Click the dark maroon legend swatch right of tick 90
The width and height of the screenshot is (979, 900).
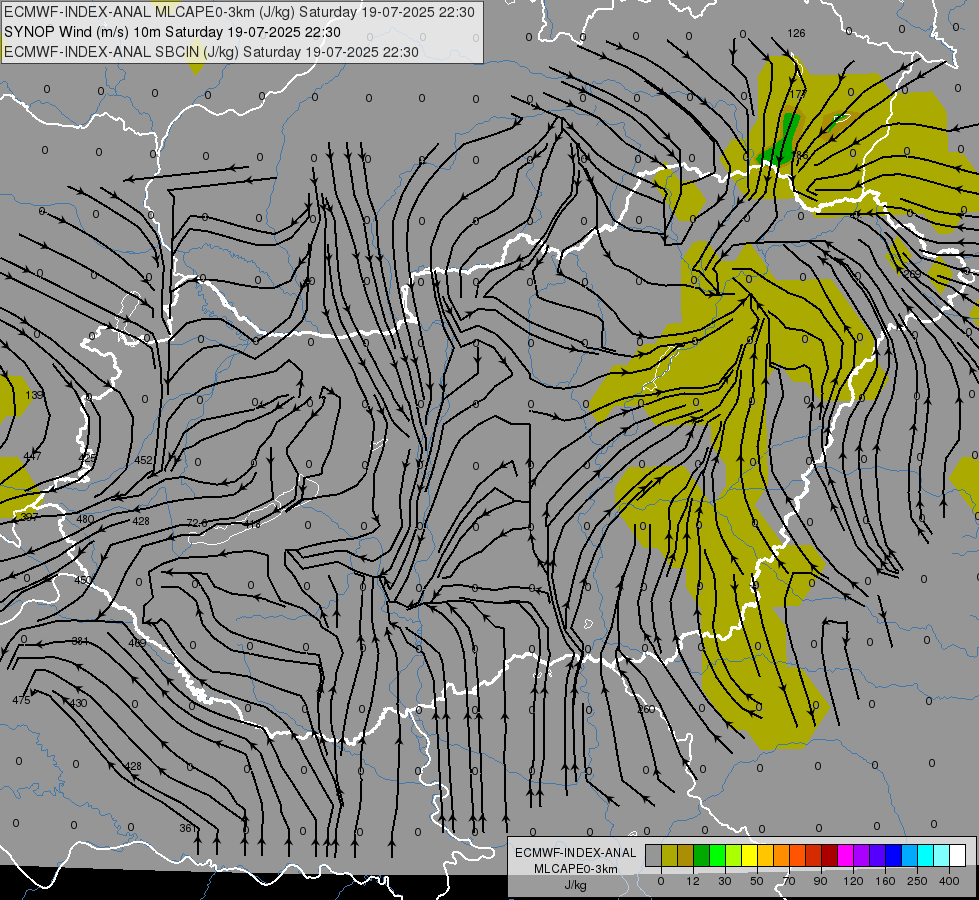click(830, 855)
